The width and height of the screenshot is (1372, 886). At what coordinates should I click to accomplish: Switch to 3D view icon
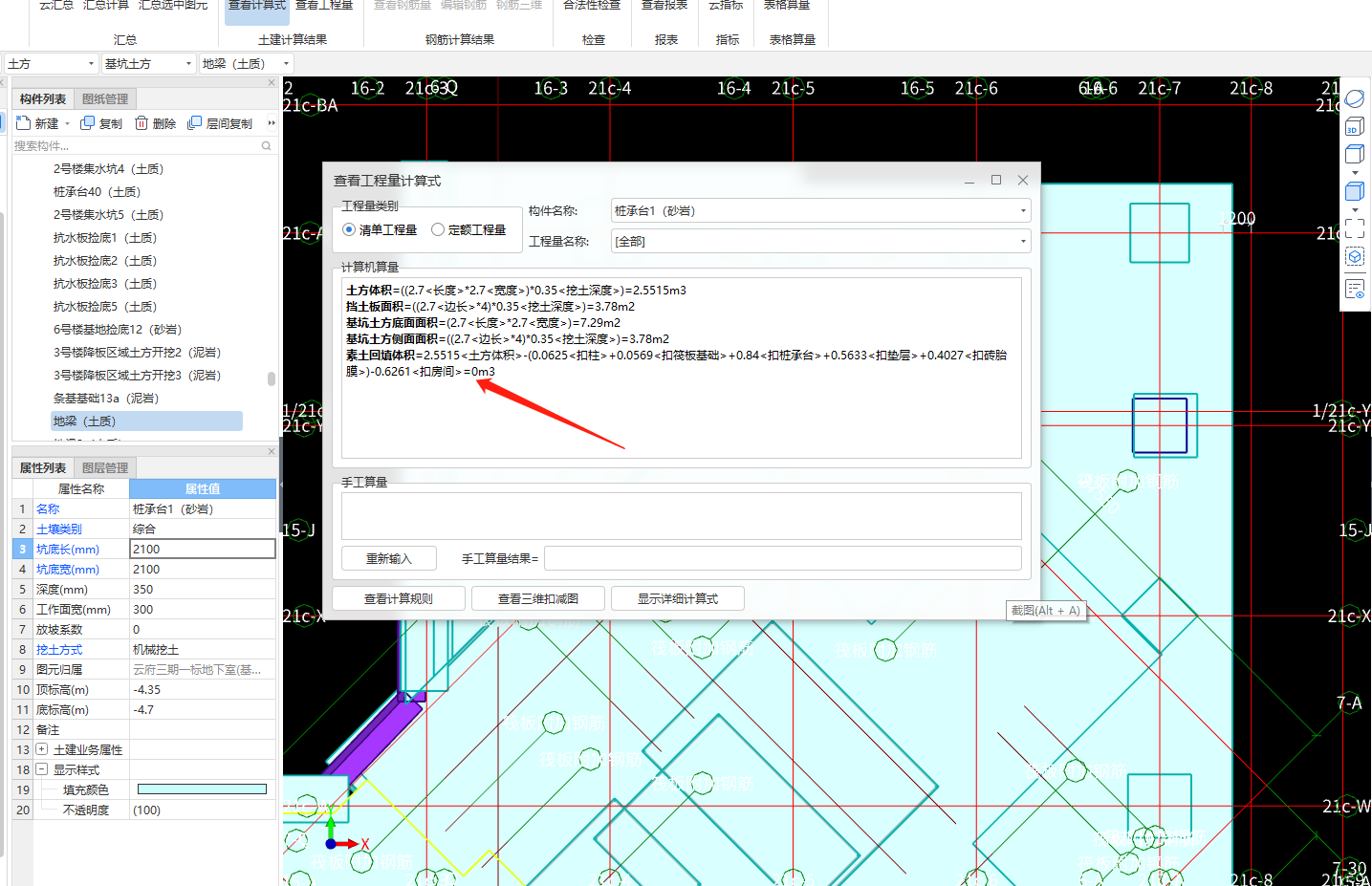1354,127
